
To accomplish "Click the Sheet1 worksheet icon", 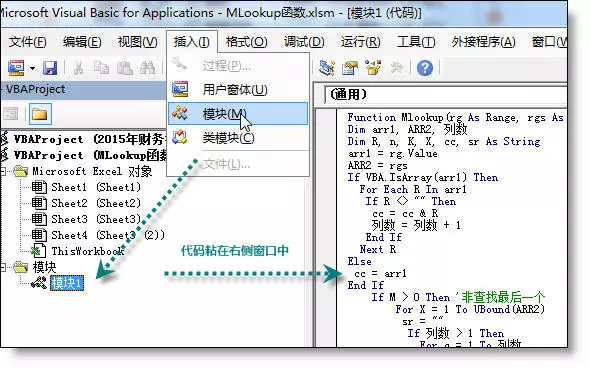I will pos(39,187).
